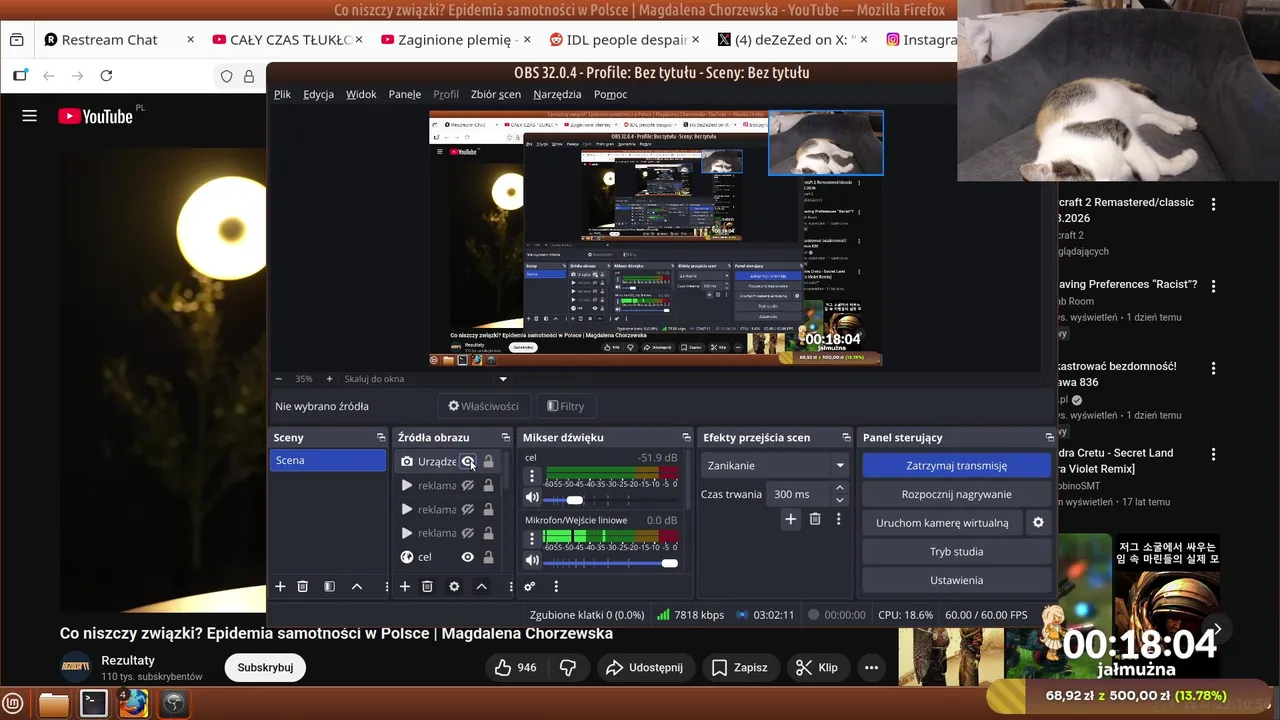Add a new scene transition
1280x720 pixels.
coord(790,519)
